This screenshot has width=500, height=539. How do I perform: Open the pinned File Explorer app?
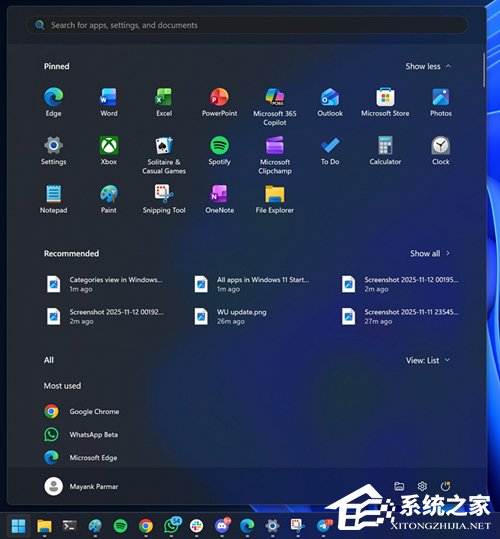[x=275, y=199]
